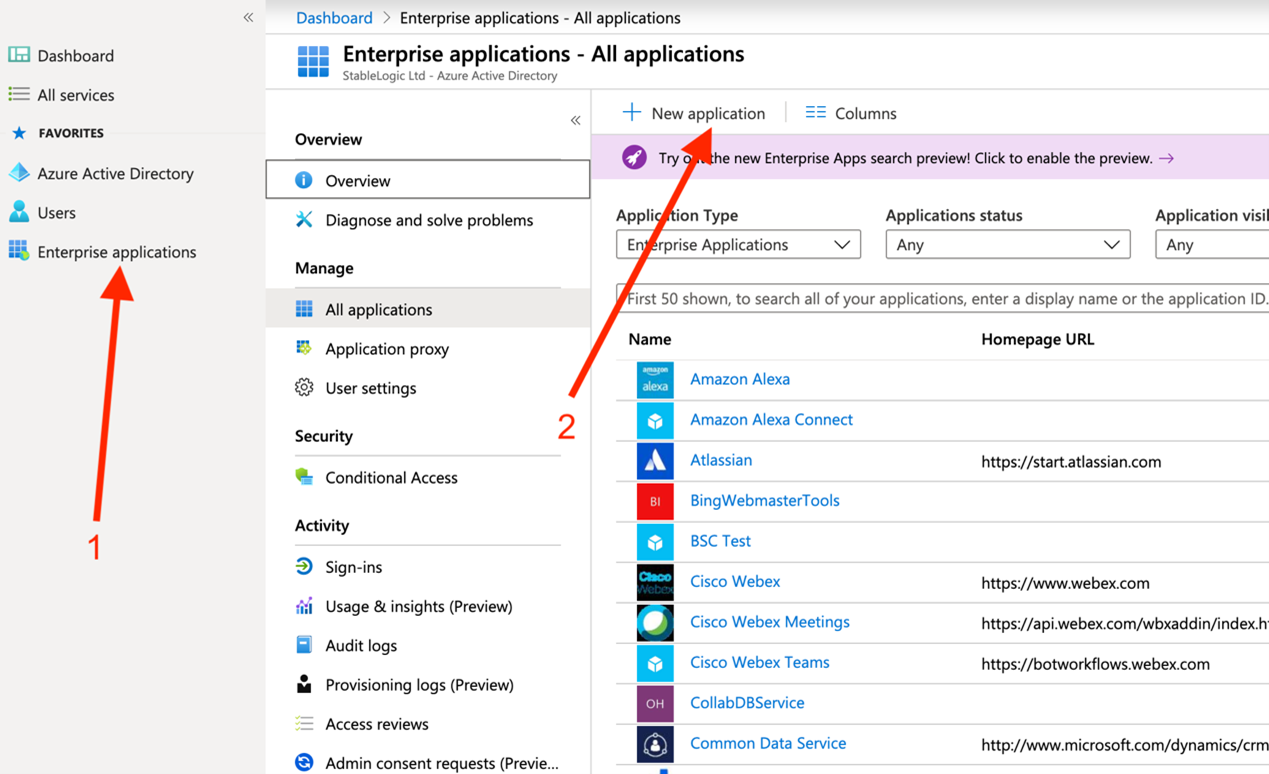Collapse the Enterprise applications menu pane
The image size is (1269, 774).
[575, 120]
